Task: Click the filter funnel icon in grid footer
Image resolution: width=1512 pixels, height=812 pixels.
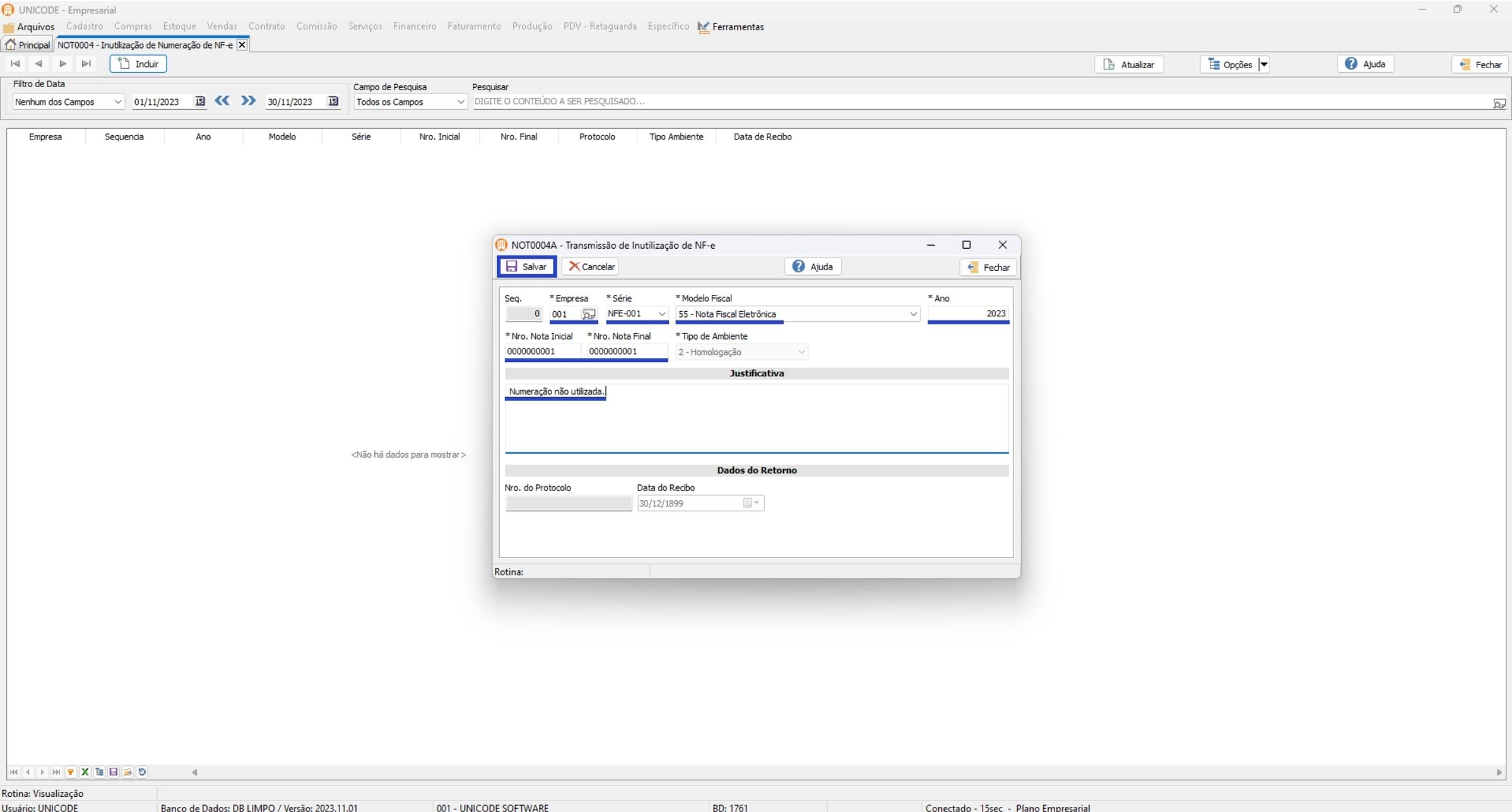Action: pos(71,772)
